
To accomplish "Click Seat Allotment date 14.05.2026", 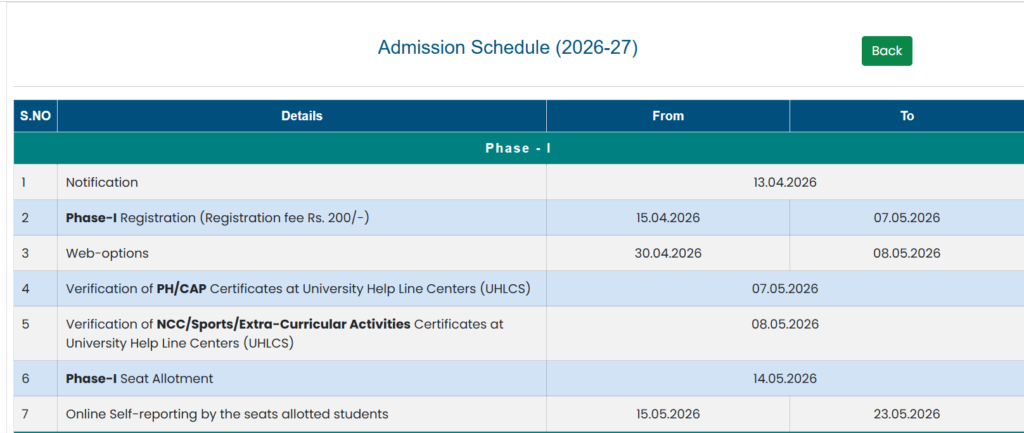I will coord(785,378).
